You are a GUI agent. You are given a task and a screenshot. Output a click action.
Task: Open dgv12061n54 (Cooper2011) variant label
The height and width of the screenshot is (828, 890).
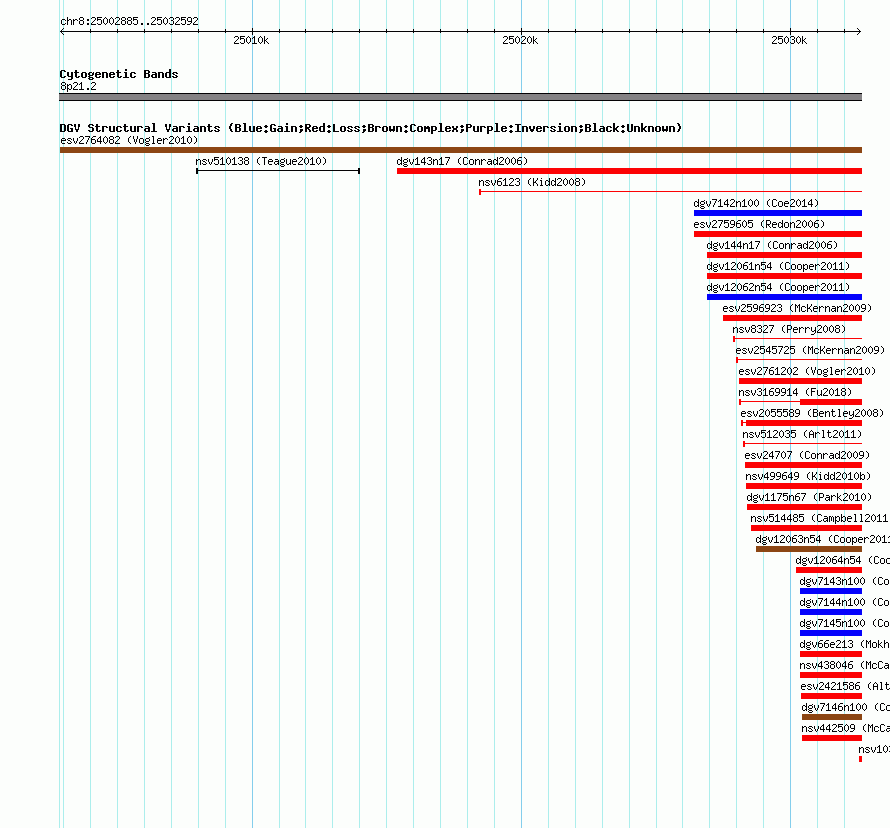778,266
